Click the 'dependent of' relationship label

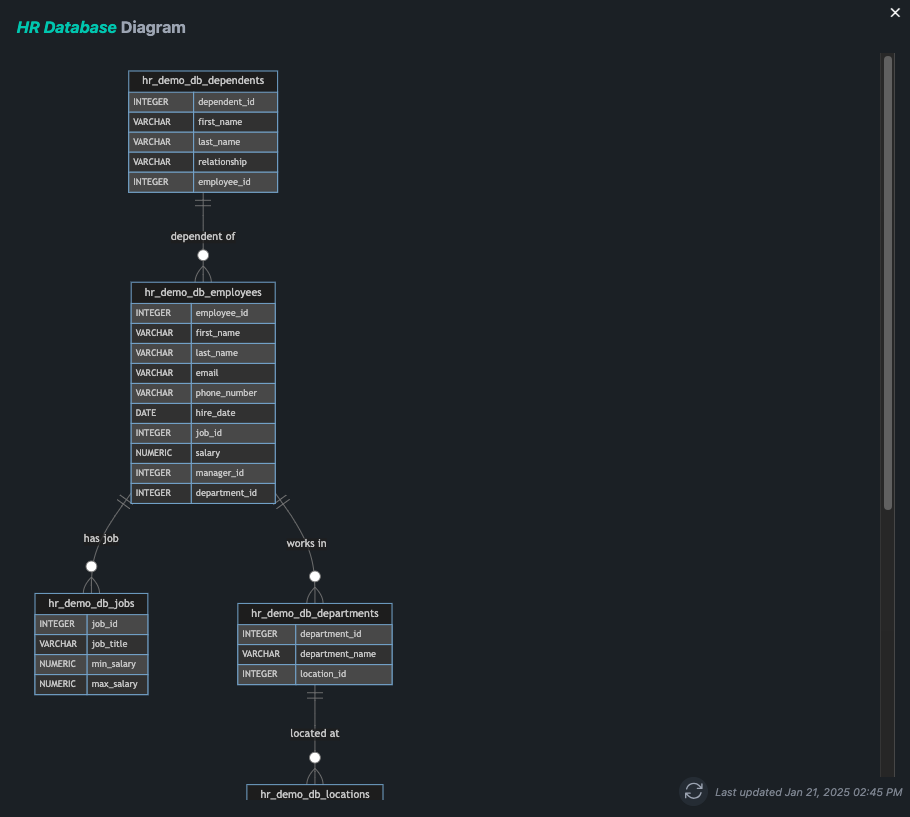point(203,236)
